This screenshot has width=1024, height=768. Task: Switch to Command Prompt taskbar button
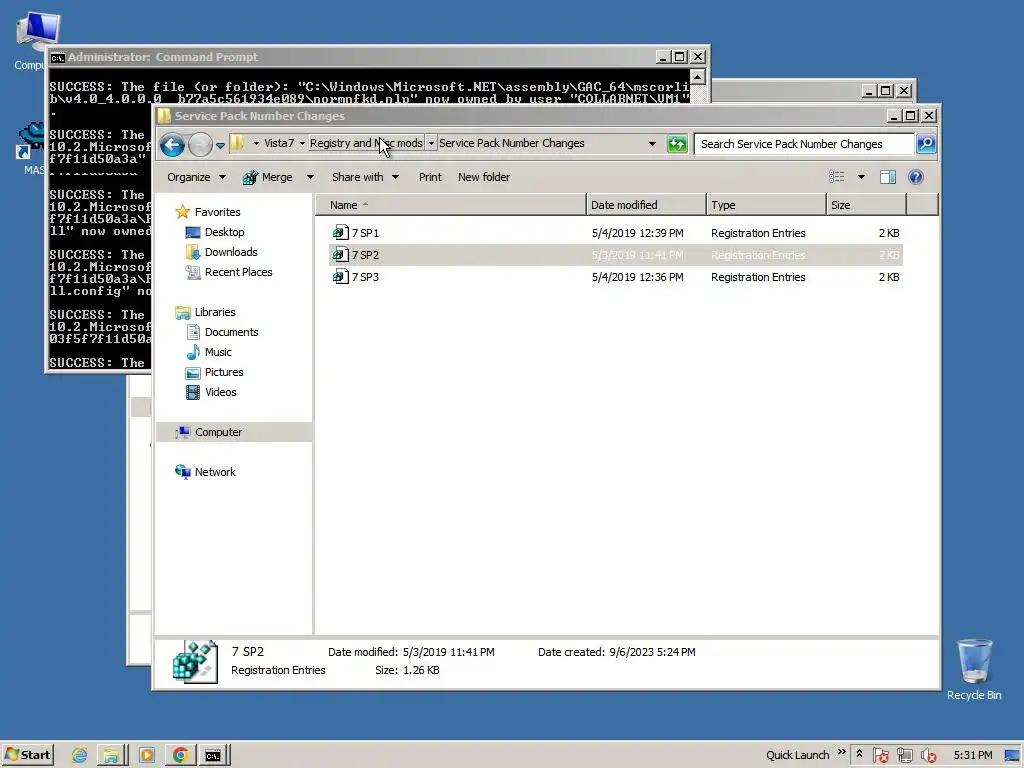[214, 756]
